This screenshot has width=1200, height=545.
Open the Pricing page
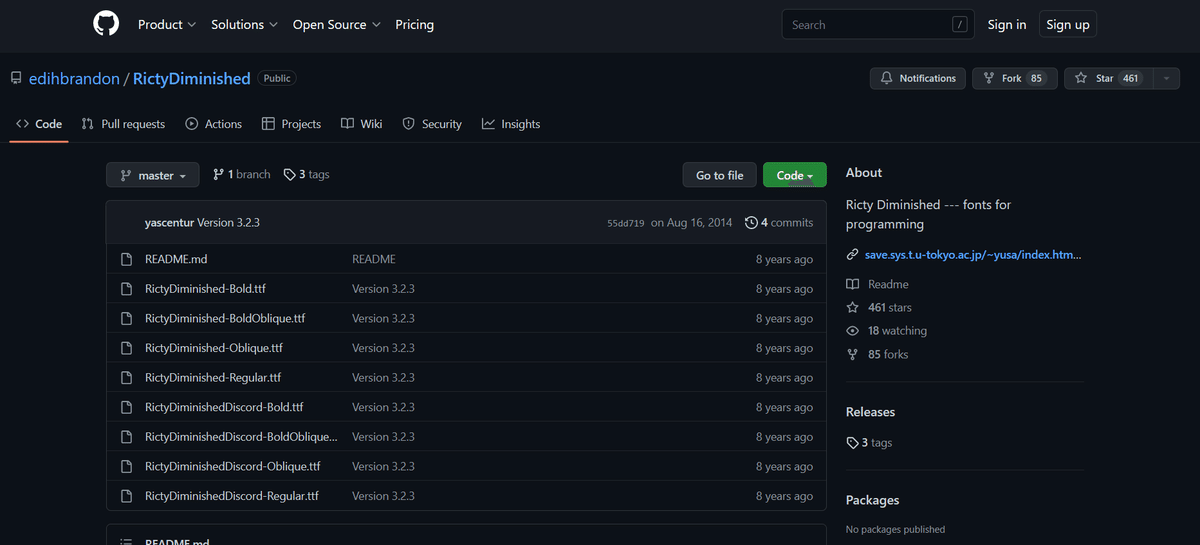(x=414, y=24)
